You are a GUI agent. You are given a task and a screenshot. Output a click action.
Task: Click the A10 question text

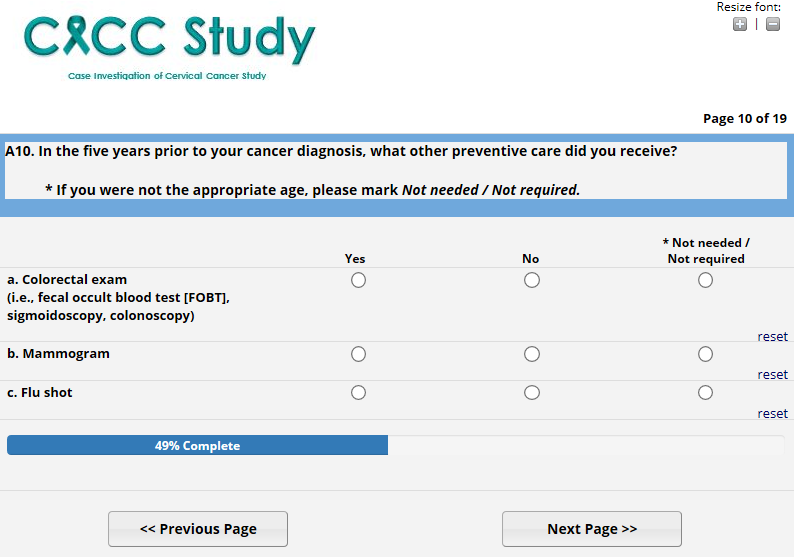pyautogui.click(x=341, y=152)
